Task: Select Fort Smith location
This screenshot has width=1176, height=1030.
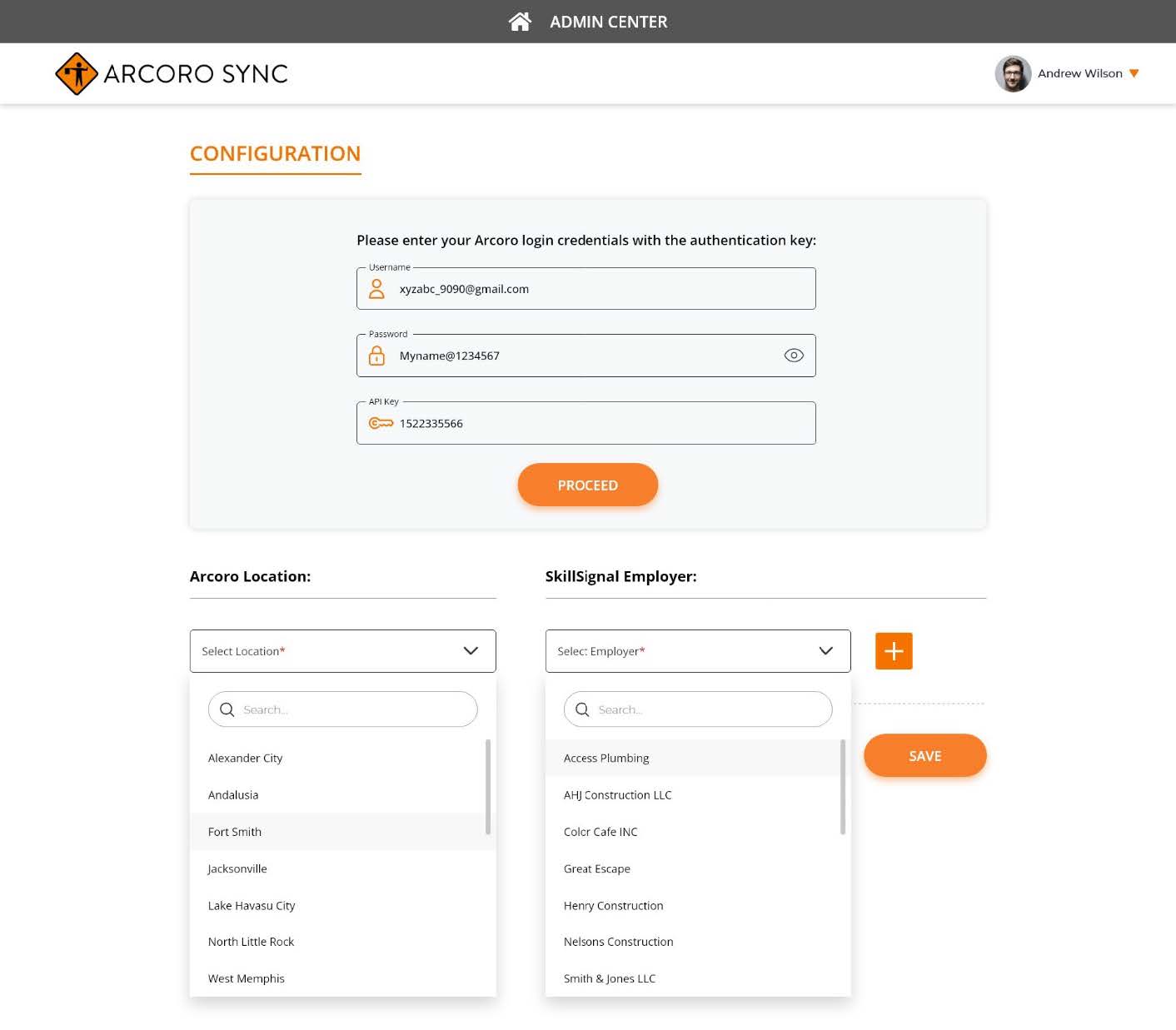Action: (337, 832)
